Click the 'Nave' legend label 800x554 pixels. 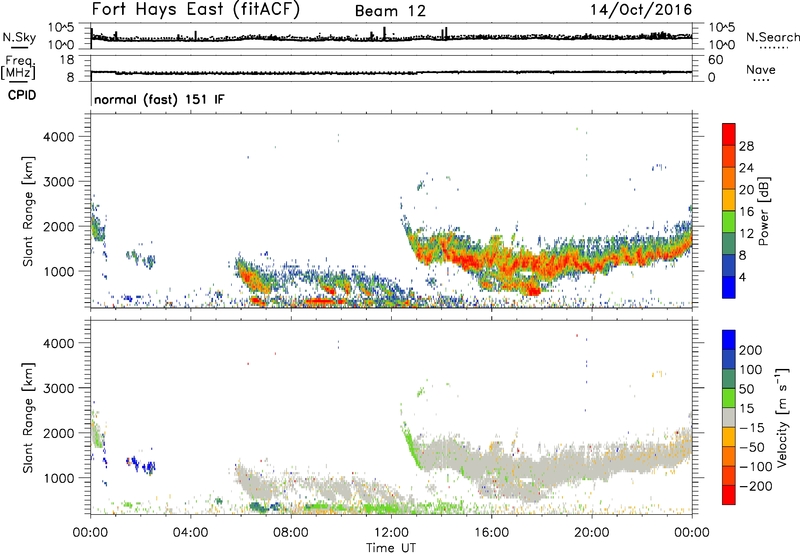coord(761,69)
